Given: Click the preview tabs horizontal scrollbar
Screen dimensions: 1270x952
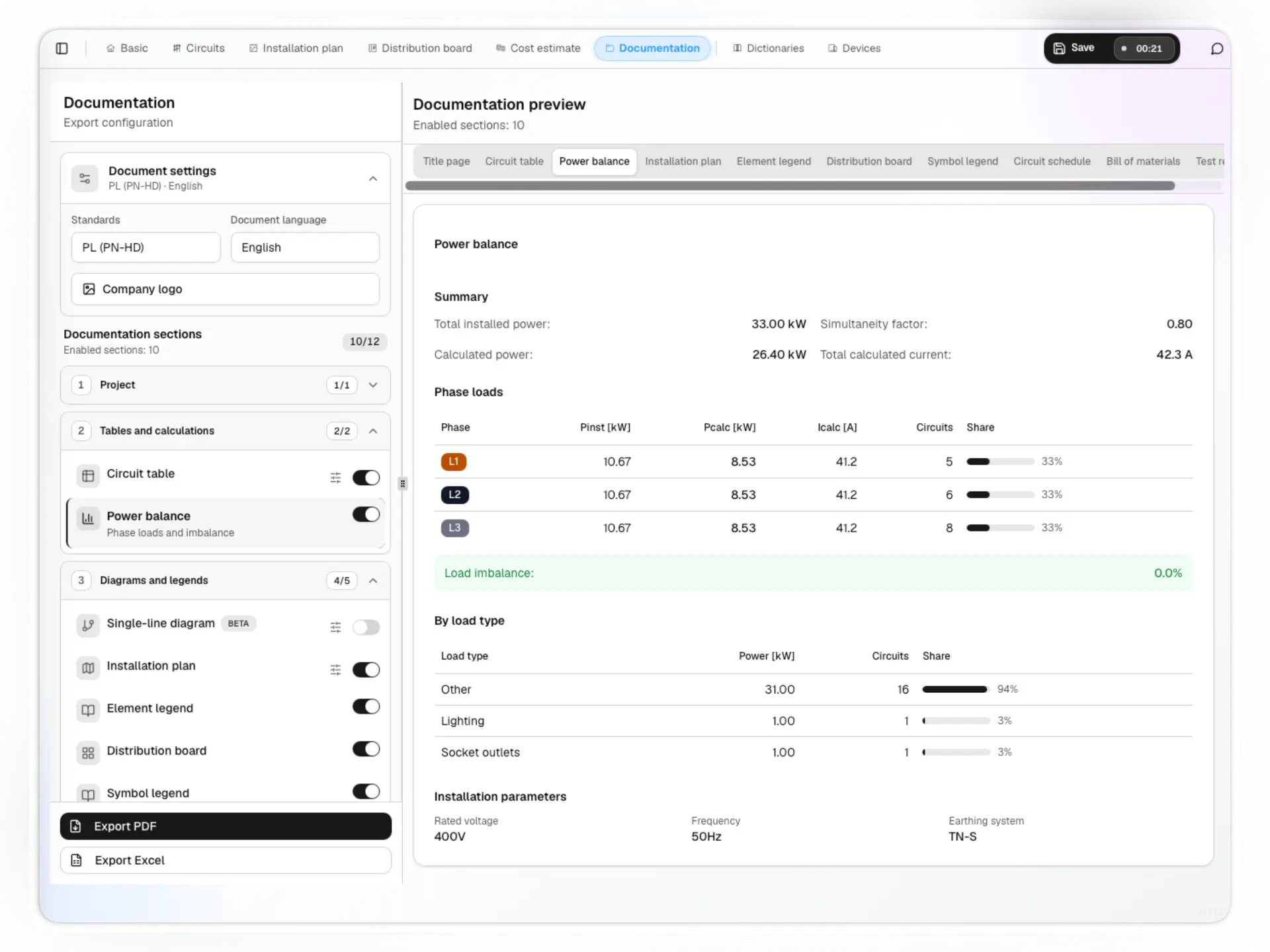Looking at the screenshot, I should coord(790,186).
